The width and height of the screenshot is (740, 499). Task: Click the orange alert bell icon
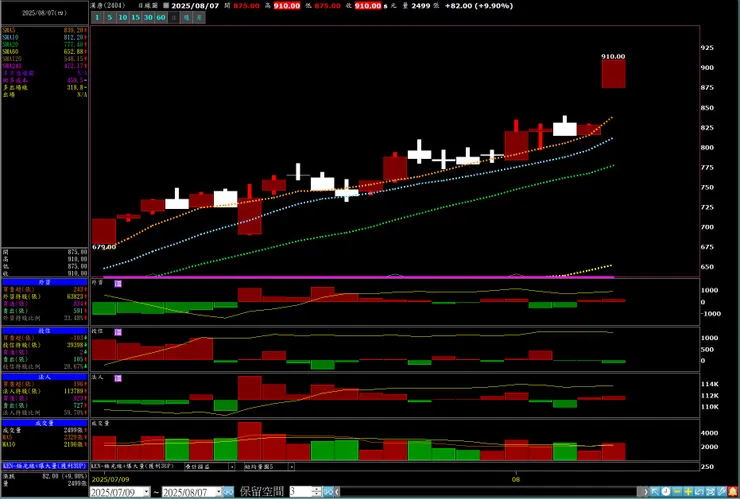[x=733, y=492]
